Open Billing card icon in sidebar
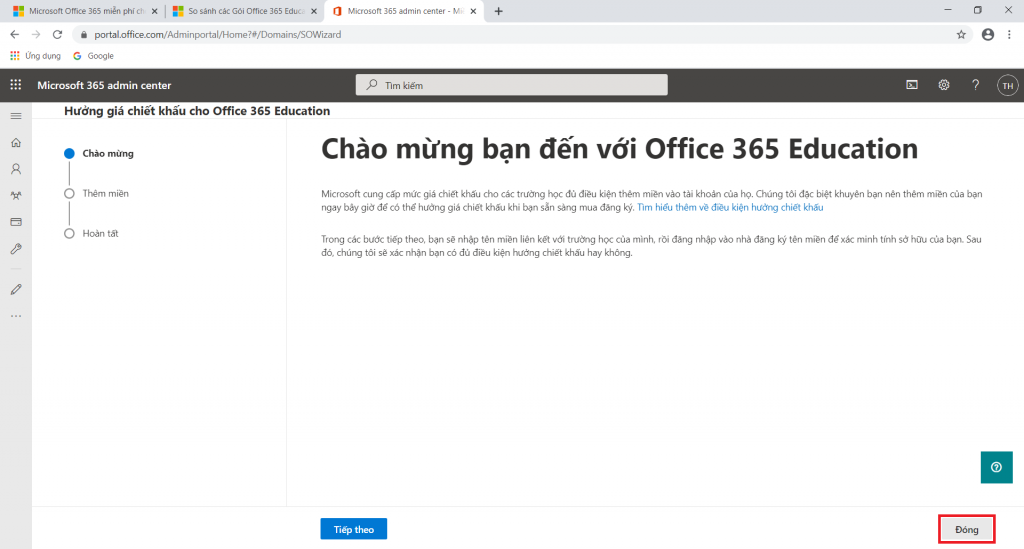Viewport: 1024px width, 549px height. [16, 222]
